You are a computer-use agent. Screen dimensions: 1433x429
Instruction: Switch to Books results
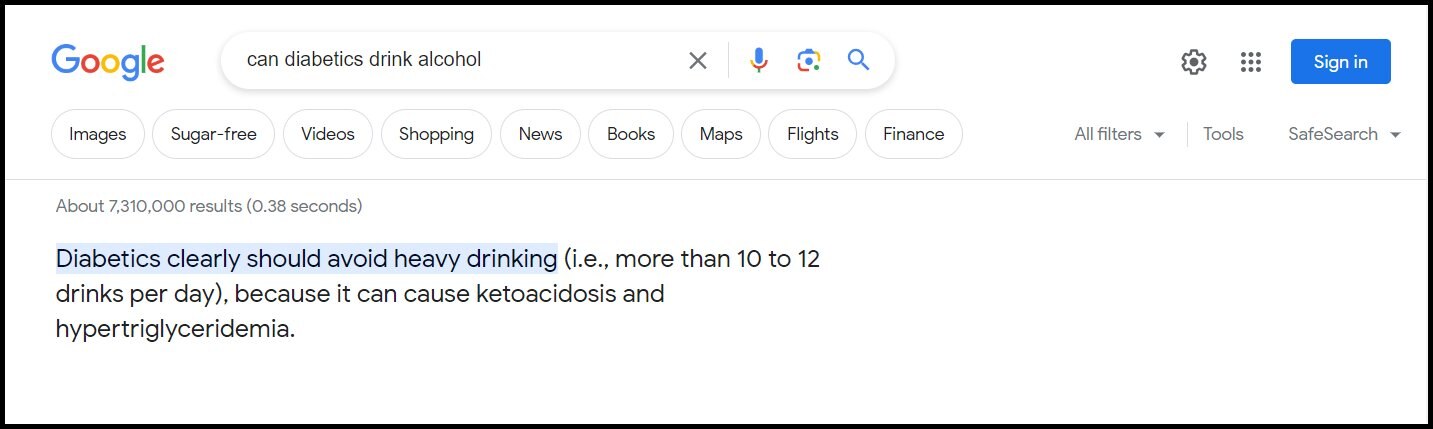pyautogui.click(x=631, y=134)
